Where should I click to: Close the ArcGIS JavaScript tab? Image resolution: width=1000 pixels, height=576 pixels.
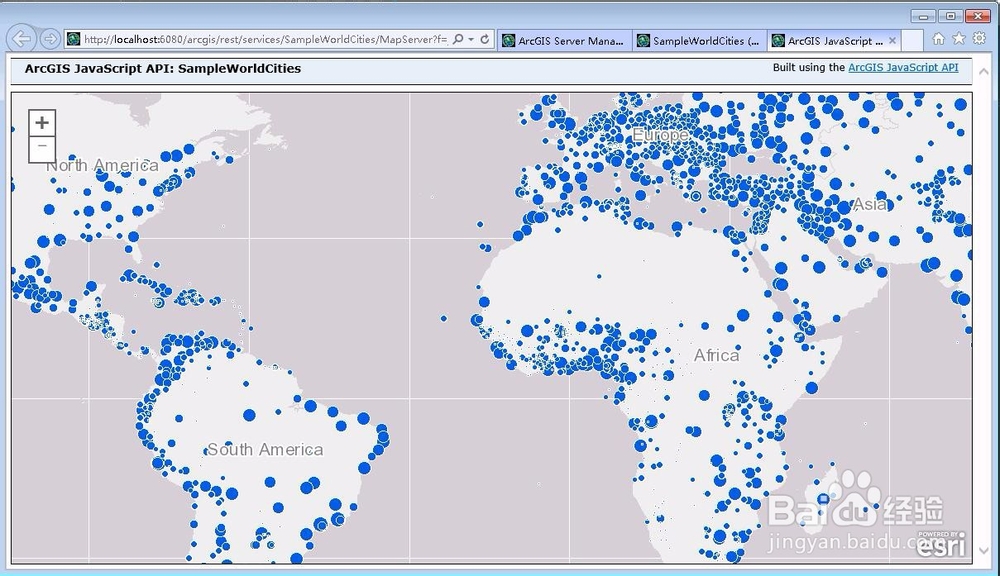pyautogui.click(x=892, y=41)
